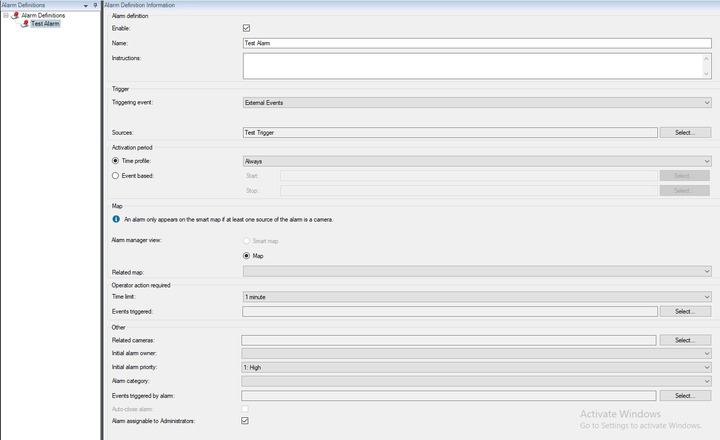The width and height of the screenshot is (720, 440).
Task: Collapse the Alarm Definitions tree node
Action: click(x=5, y=15)
